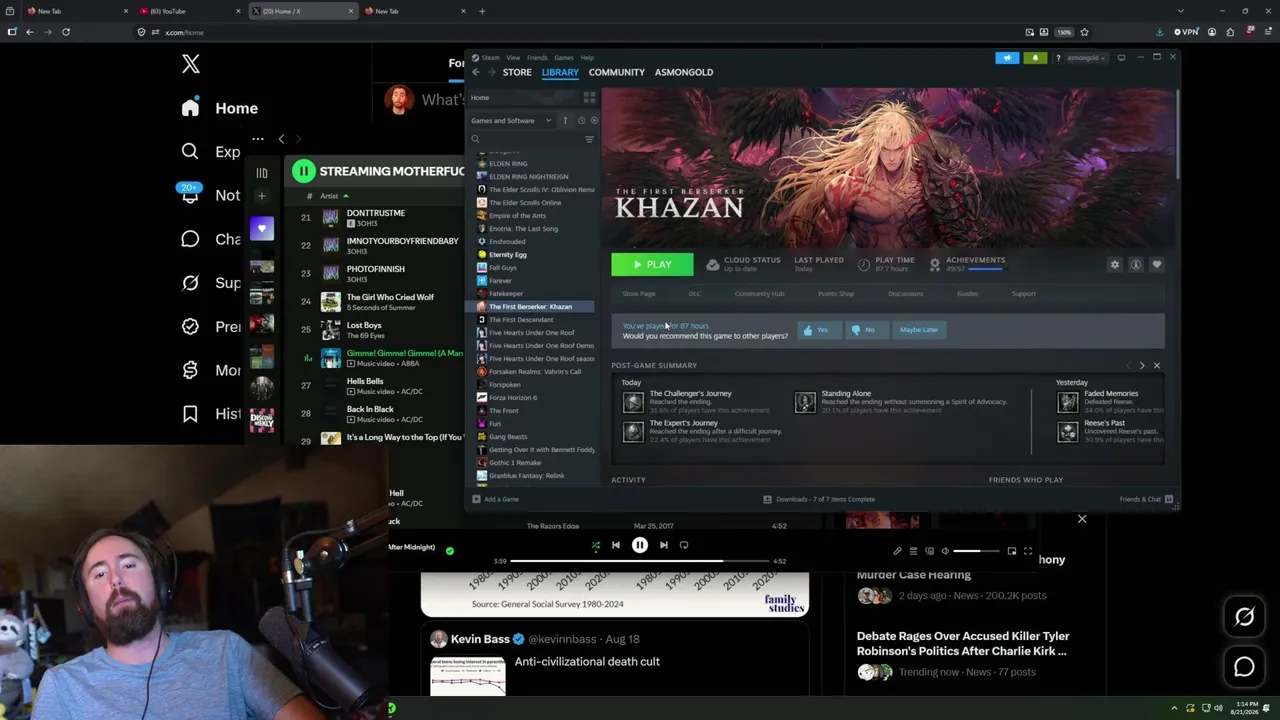Screen dimensions: 1280x720
Task: Create new playlist plus icon in Spotify
Action: pyautogui.click(x=262, y=196)
